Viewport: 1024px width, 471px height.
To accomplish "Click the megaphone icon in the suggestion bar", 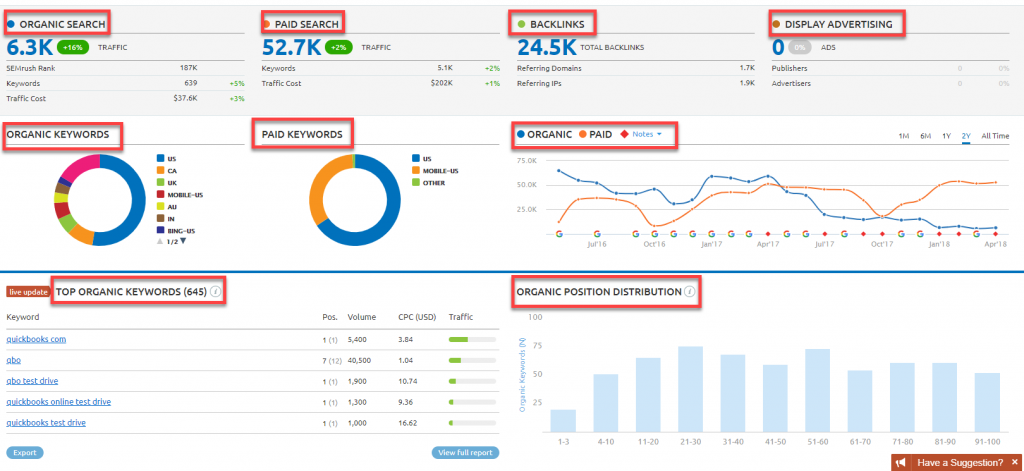I will click(900, 462).
